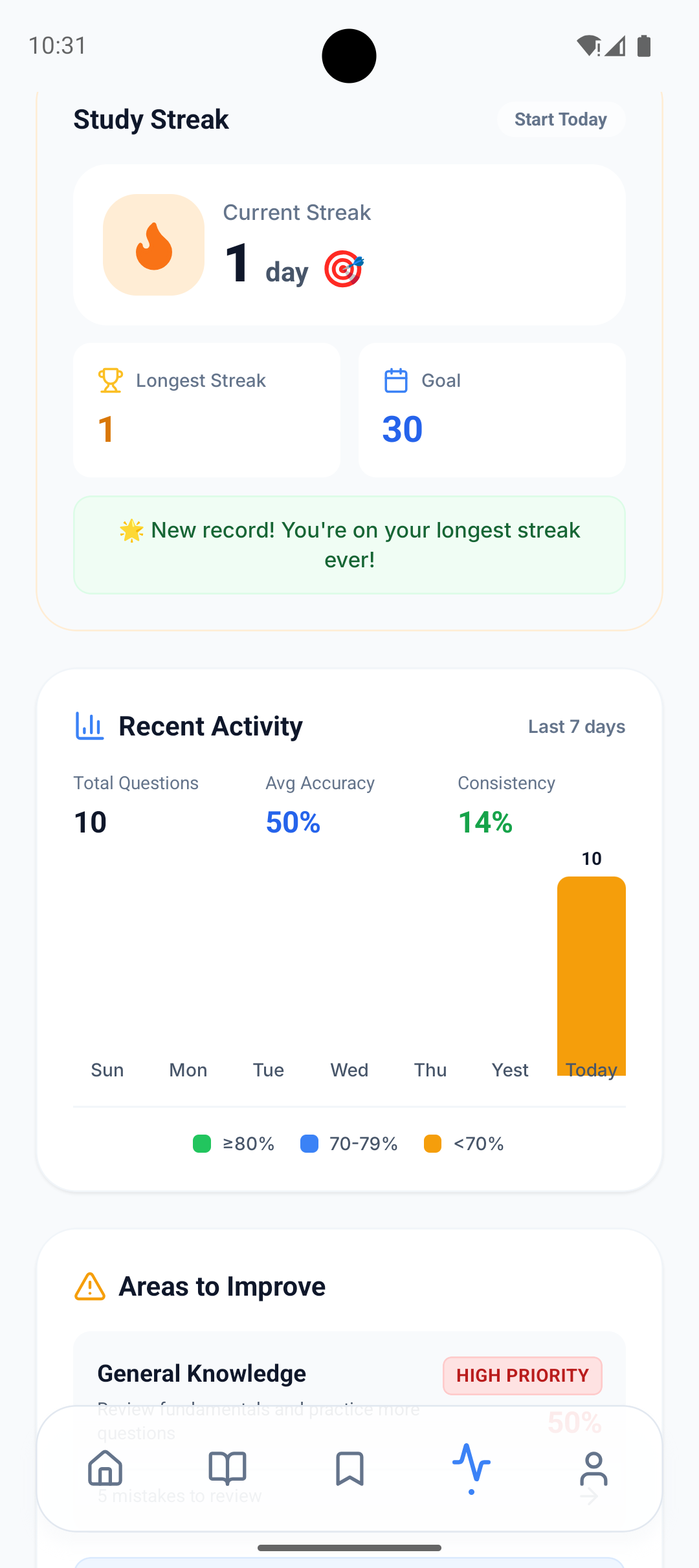Viewport: 699px width, 1568px height.
Task: Expand the General Knowledge mistakes arrow
Action: [x=590, y=1496]
